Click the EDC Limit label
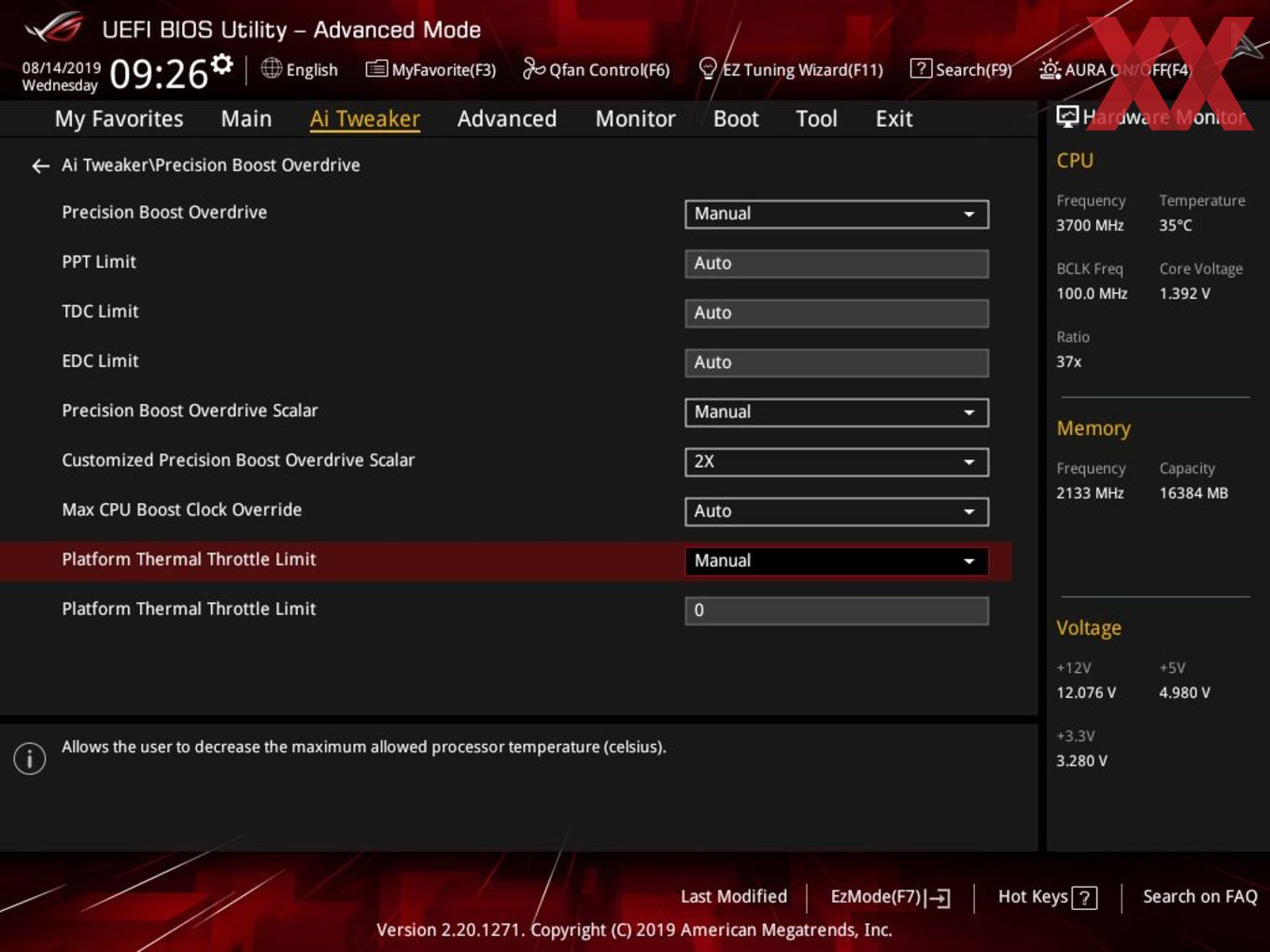Image resolution: width=1270 pixels, height=952 pixels. tap(100, 360)
